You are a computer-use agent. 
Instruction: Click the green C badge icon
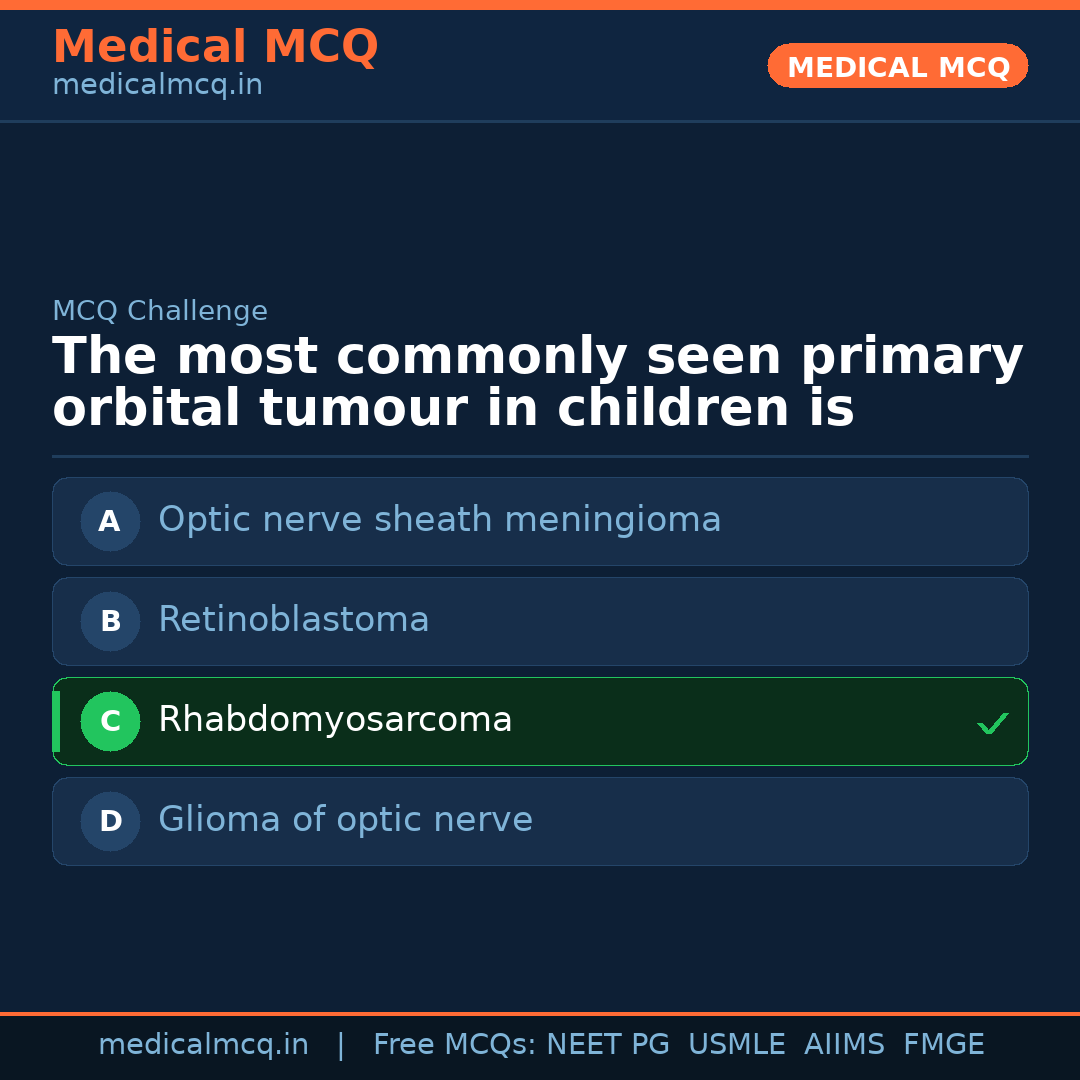point(110,721)
